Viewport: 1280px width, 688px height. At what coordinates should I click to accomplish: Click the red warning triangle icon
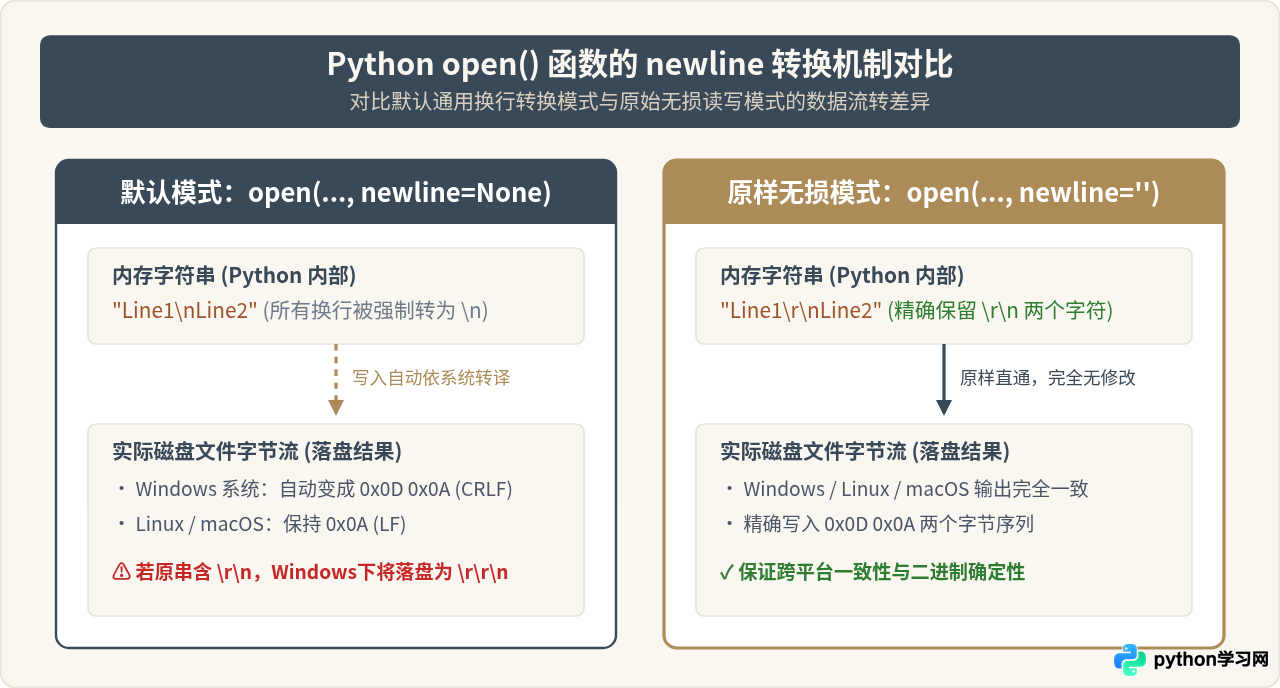pyautogui.click(x=122, y=572)
